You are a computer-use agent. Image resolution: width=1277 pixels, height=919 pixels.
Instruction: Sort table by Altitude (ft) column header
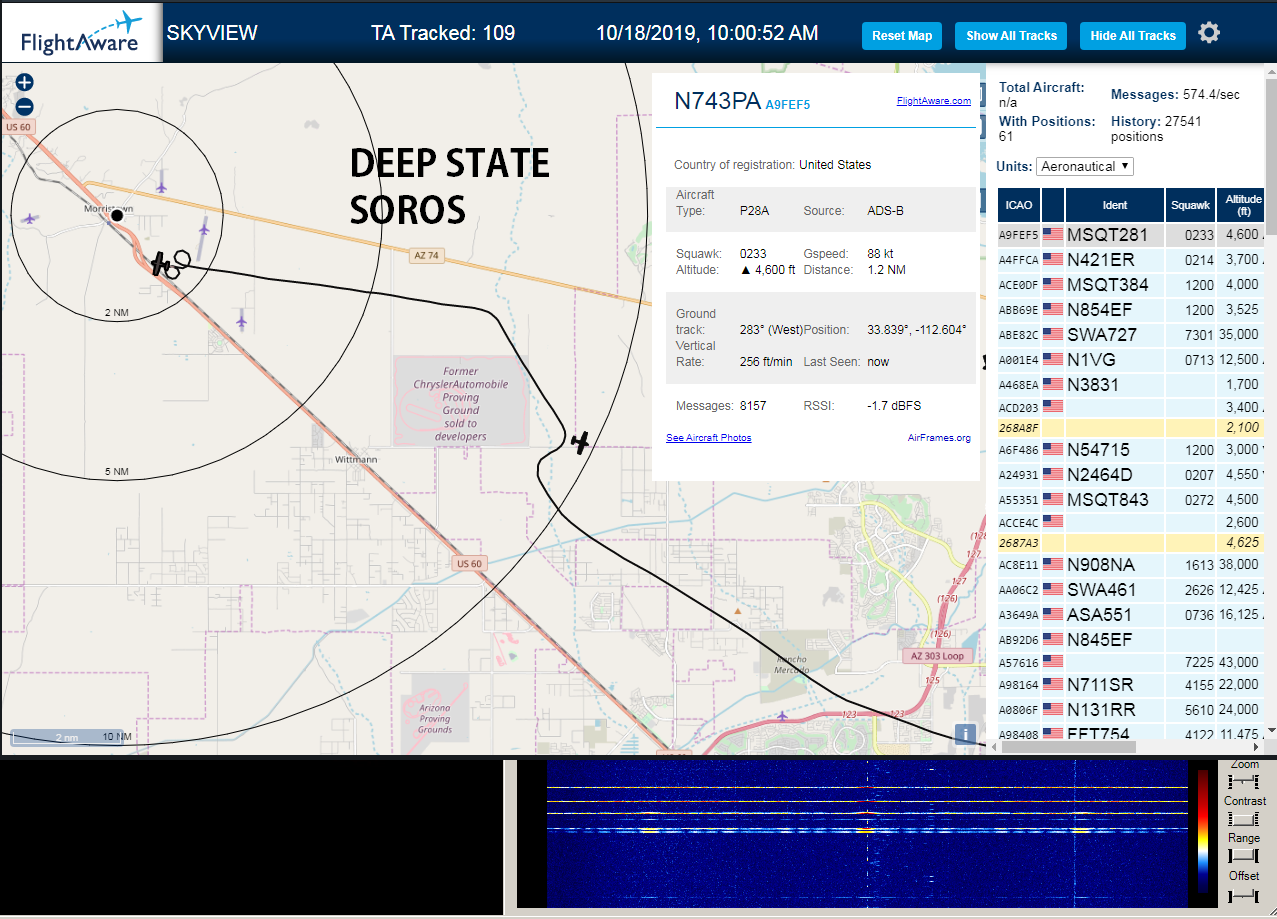(1241, 205)
